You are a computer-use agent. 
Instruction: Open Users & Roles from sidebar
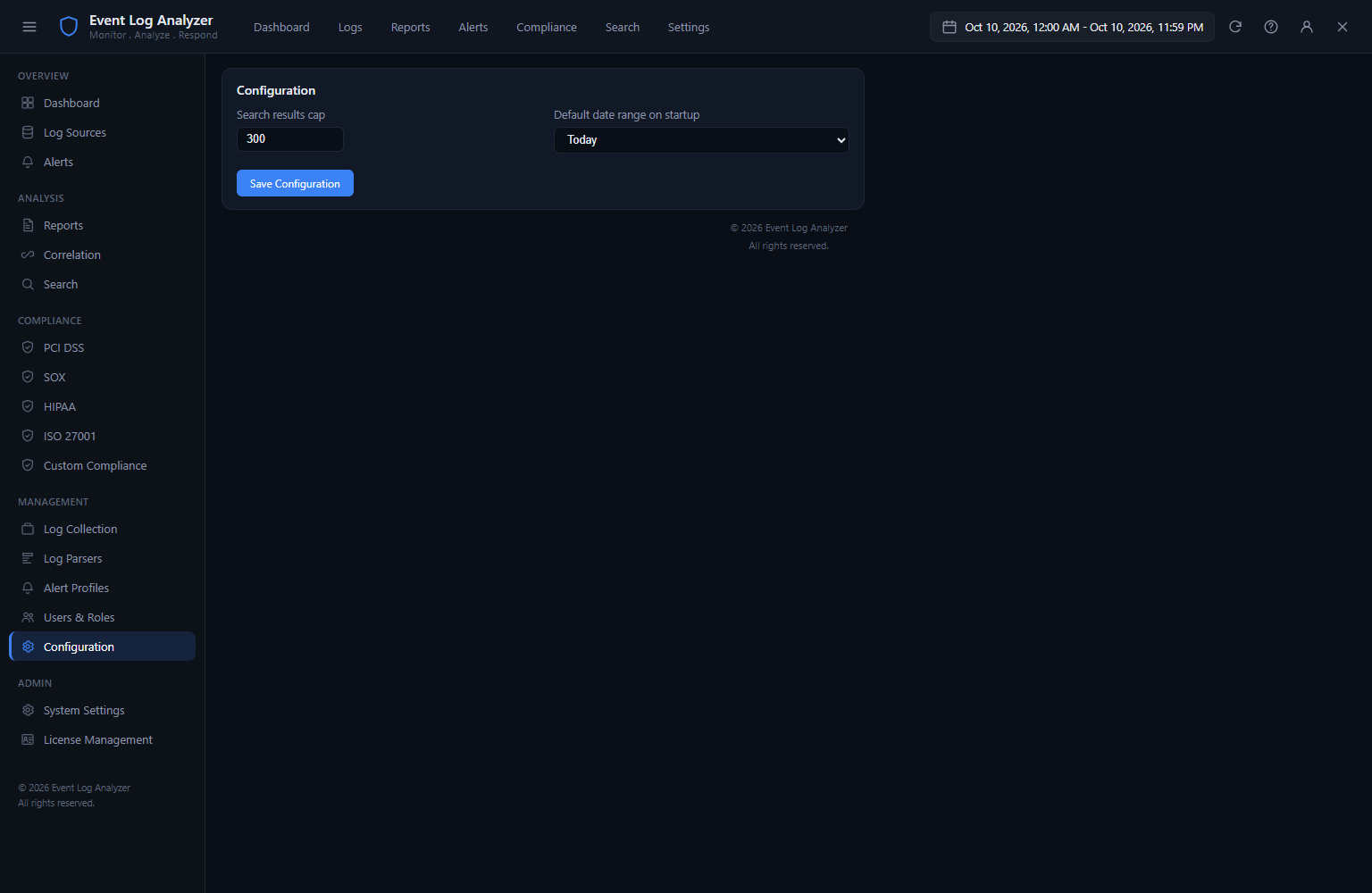click(x=102, y=617)
